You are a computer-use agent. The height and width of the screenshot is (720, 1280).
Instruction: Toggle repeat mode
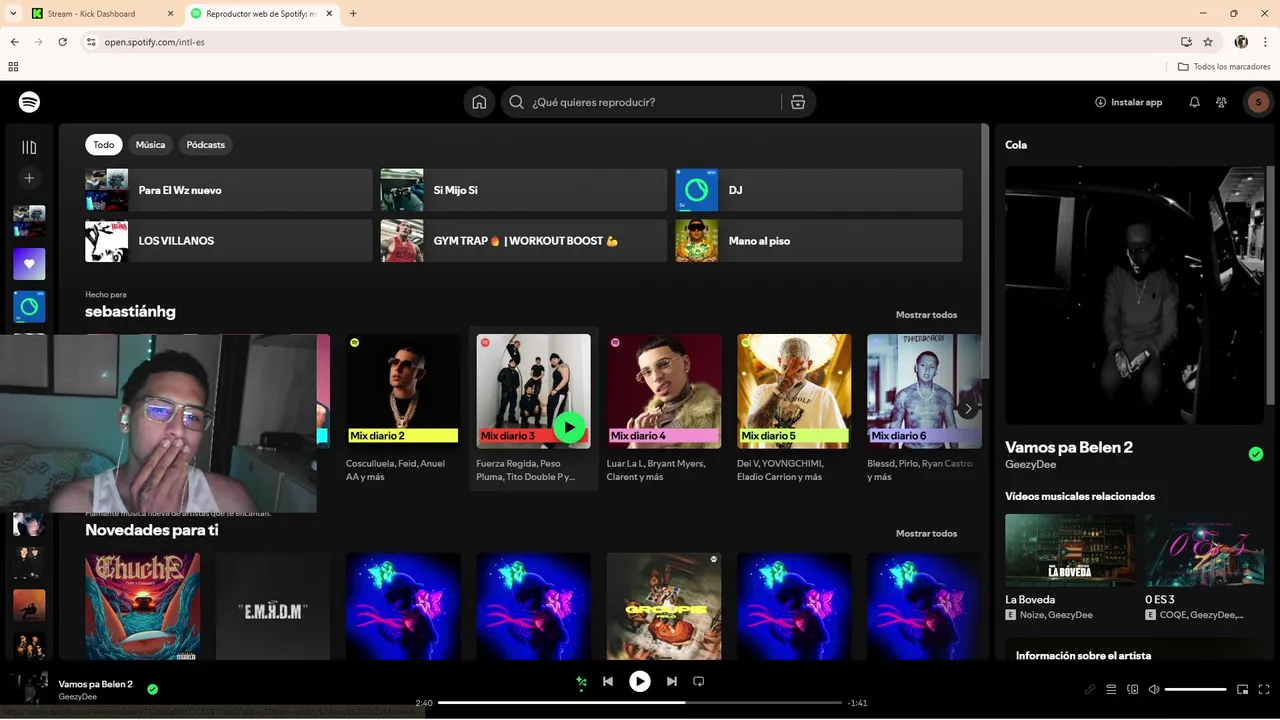click(x=699, y=682)
